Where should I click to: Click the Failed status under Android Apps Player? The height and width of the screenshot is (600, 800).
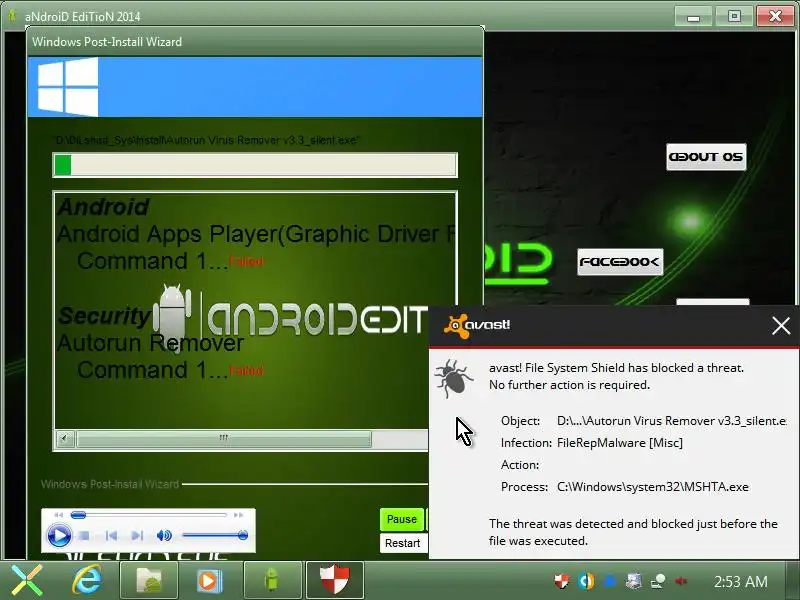(246, 262)
